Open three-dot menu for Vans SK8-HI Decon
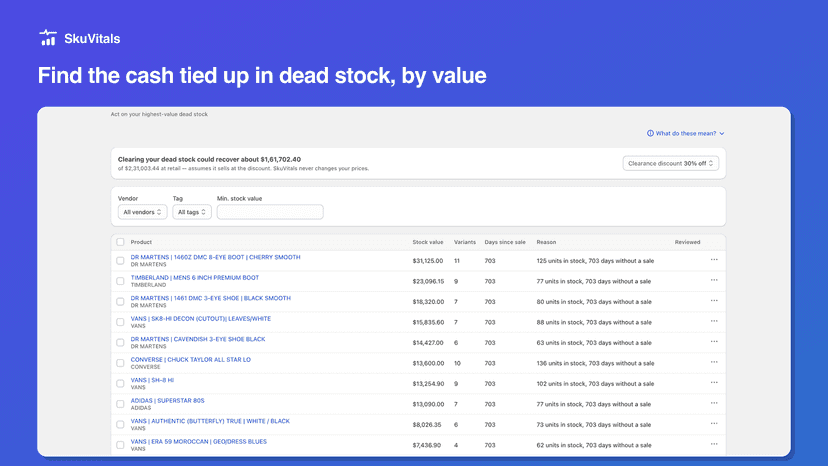Screen dimensions: 828x466 (x=714, y=321)
